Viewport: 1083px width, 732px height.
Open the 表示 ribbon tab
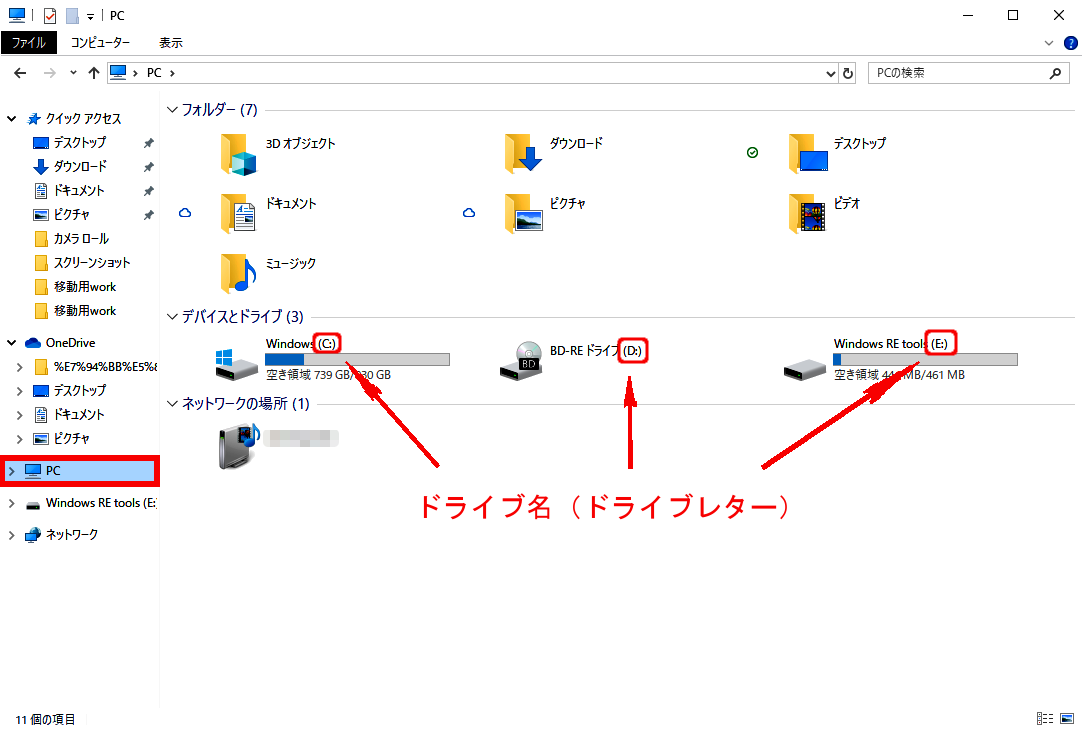point(171,43)
